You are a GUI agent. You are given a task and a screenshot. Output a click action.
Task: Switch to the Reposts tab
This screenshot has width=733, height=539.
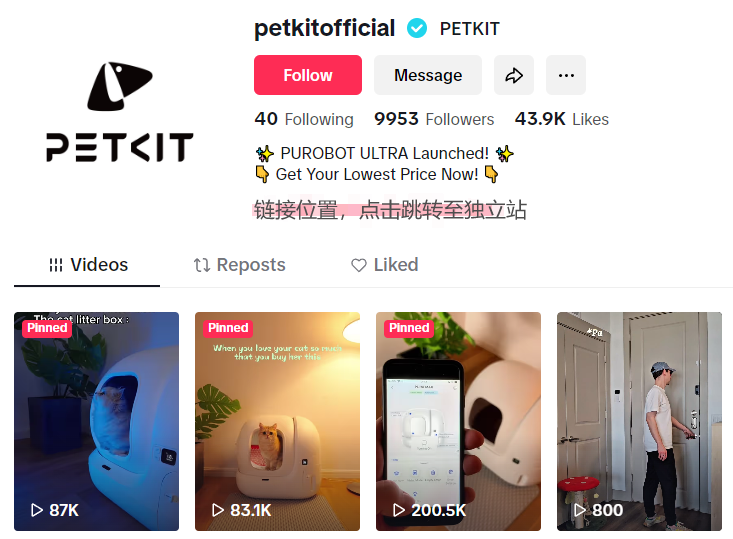tap(239, 265)
